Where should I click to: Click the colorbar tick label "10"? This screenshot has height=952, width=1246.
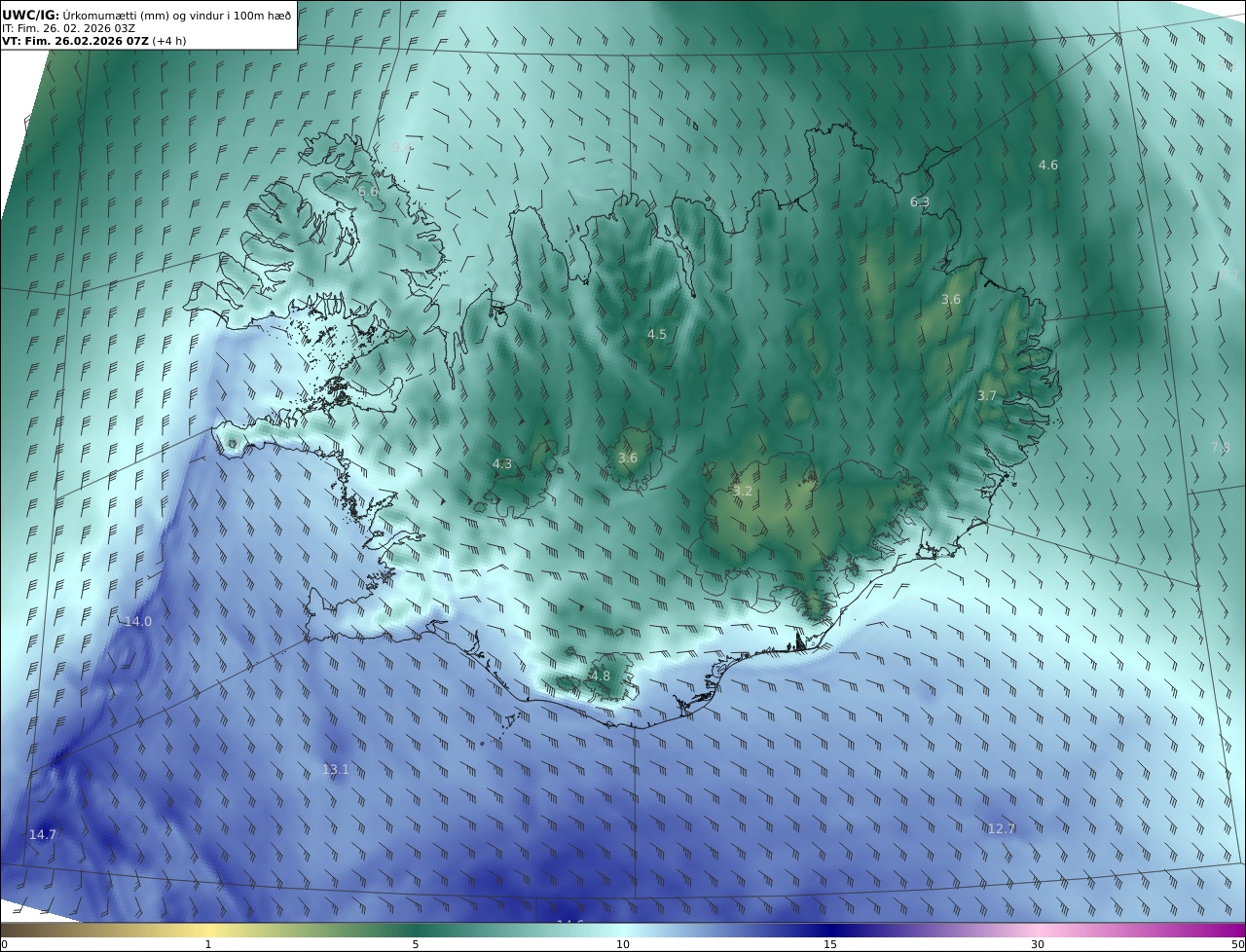[x=623, y=944]
